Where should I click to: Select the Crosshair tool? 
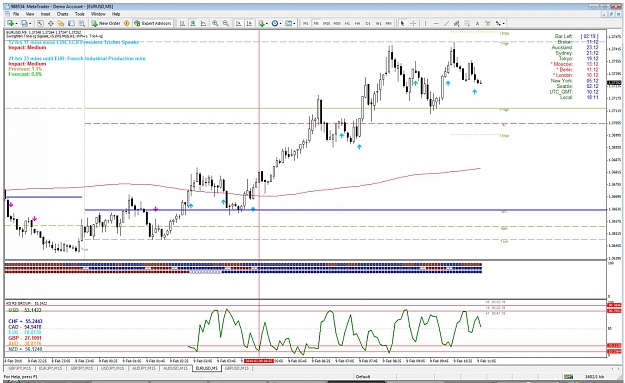pos(413,24)
